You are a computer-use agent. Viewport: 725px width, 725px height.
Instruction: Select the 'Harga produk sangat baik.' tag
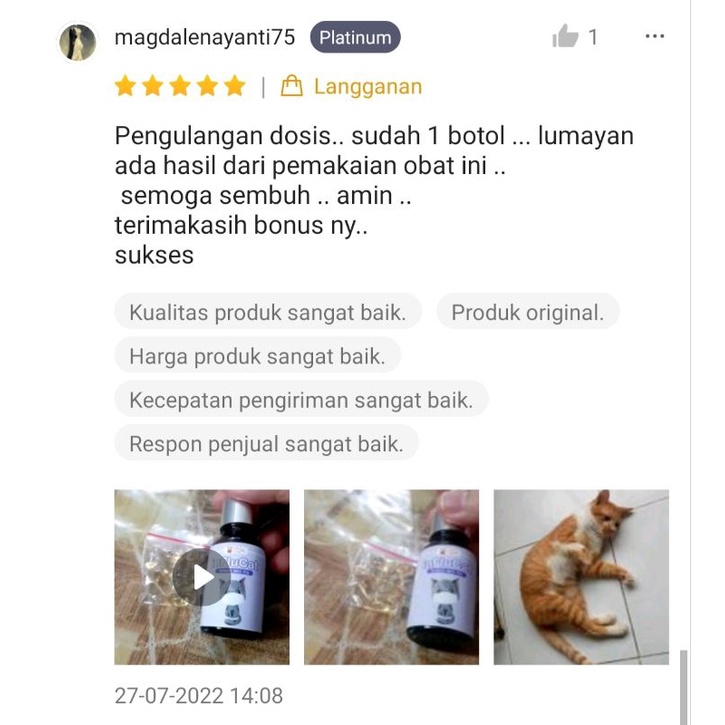258,356
